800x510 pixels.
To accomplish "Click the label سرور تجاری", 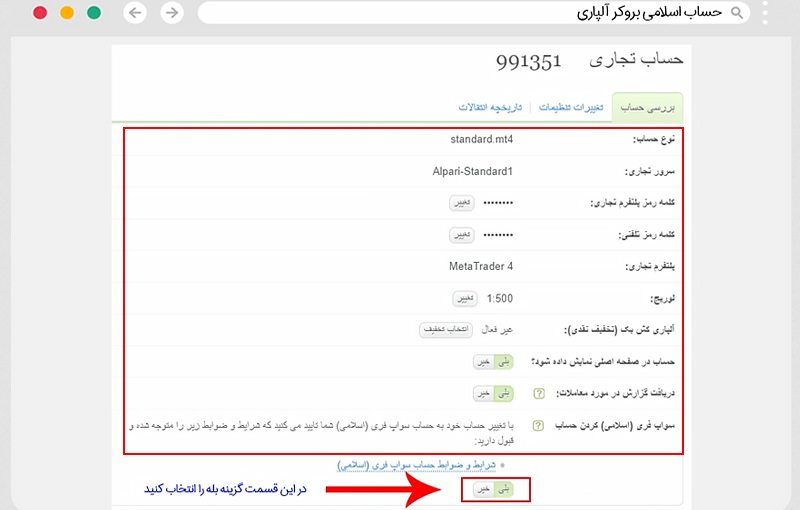I will (650, 171).
